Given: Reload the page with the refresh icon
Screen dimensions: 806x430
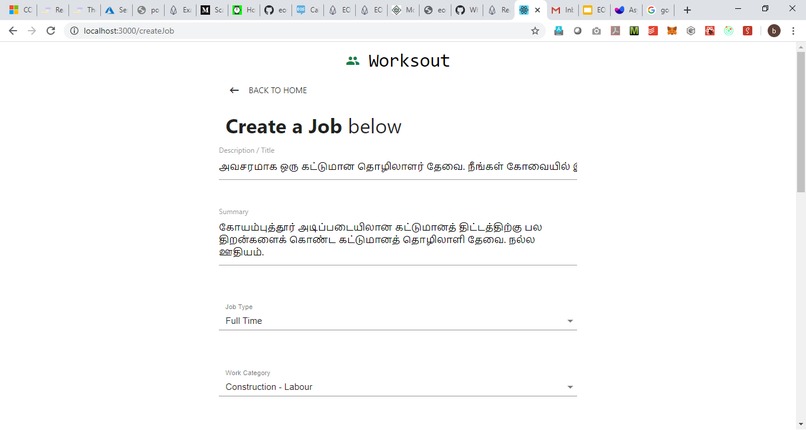Looking at the screenshot, I should pos(50,31).
